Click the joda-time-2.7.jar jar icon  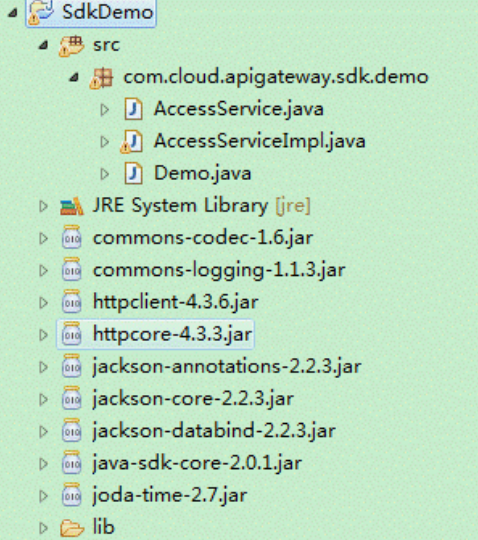pos(72,495)
